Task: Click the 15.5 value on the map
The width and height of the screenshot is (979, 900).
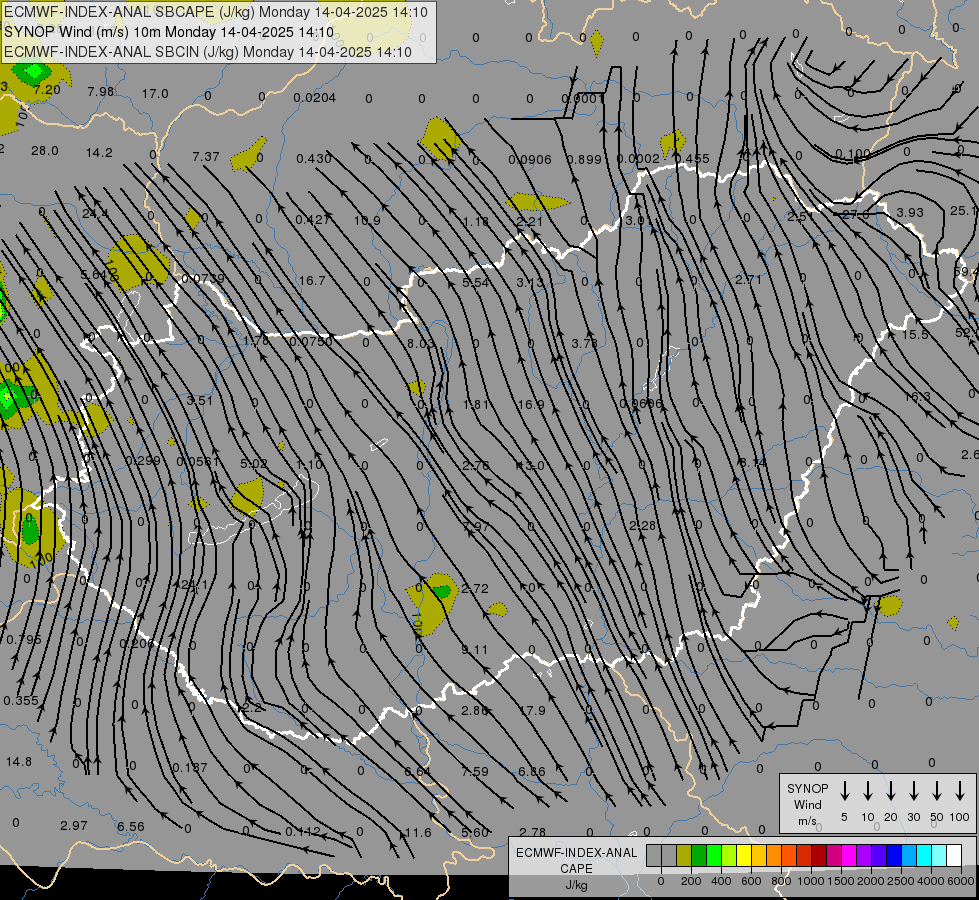Action: 915,335
